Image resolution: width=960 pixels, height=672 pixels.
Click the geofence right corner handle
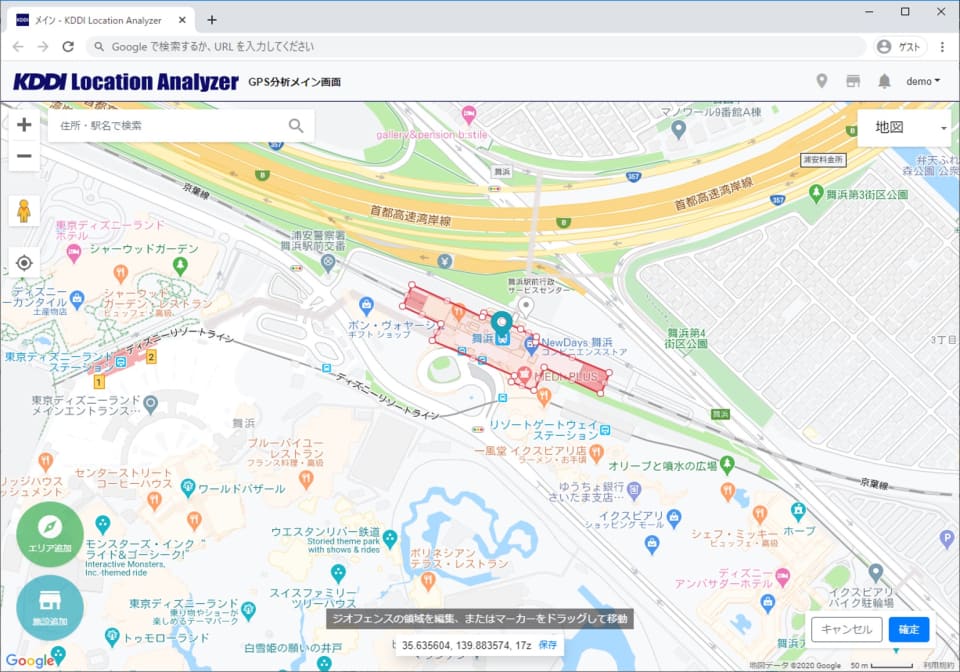point(609,373)
